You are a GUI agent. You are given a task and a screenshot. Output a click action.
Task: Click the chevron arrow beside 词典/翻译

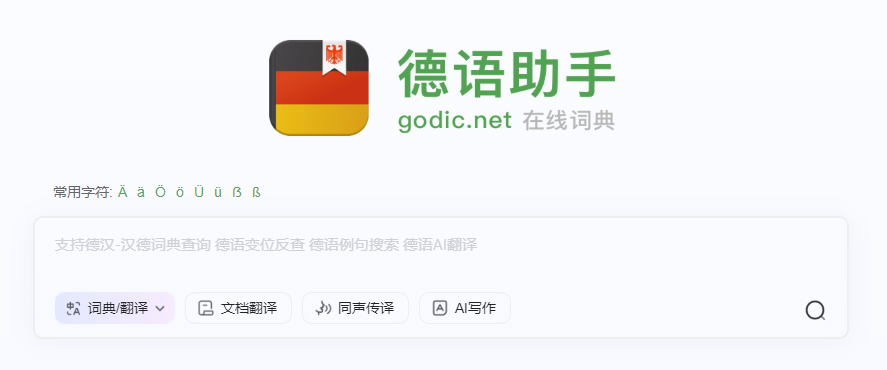[160, 308]
